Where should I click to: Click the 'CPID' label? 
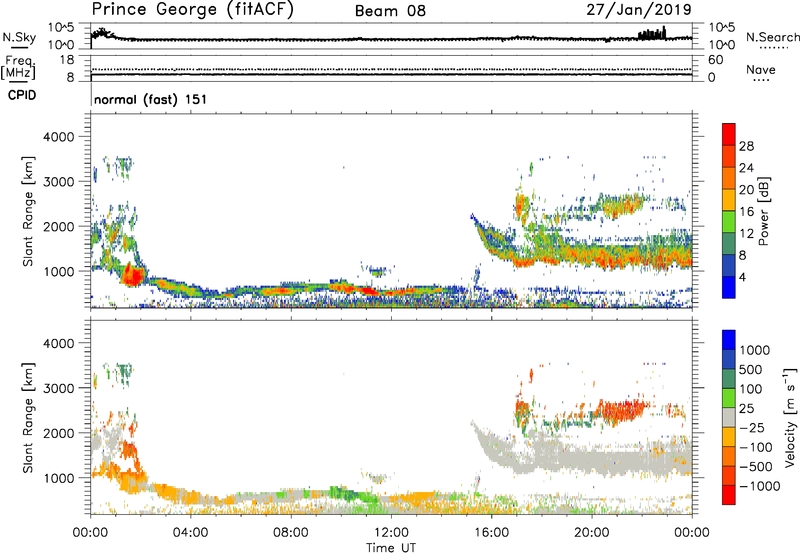[x=22, y=95]
